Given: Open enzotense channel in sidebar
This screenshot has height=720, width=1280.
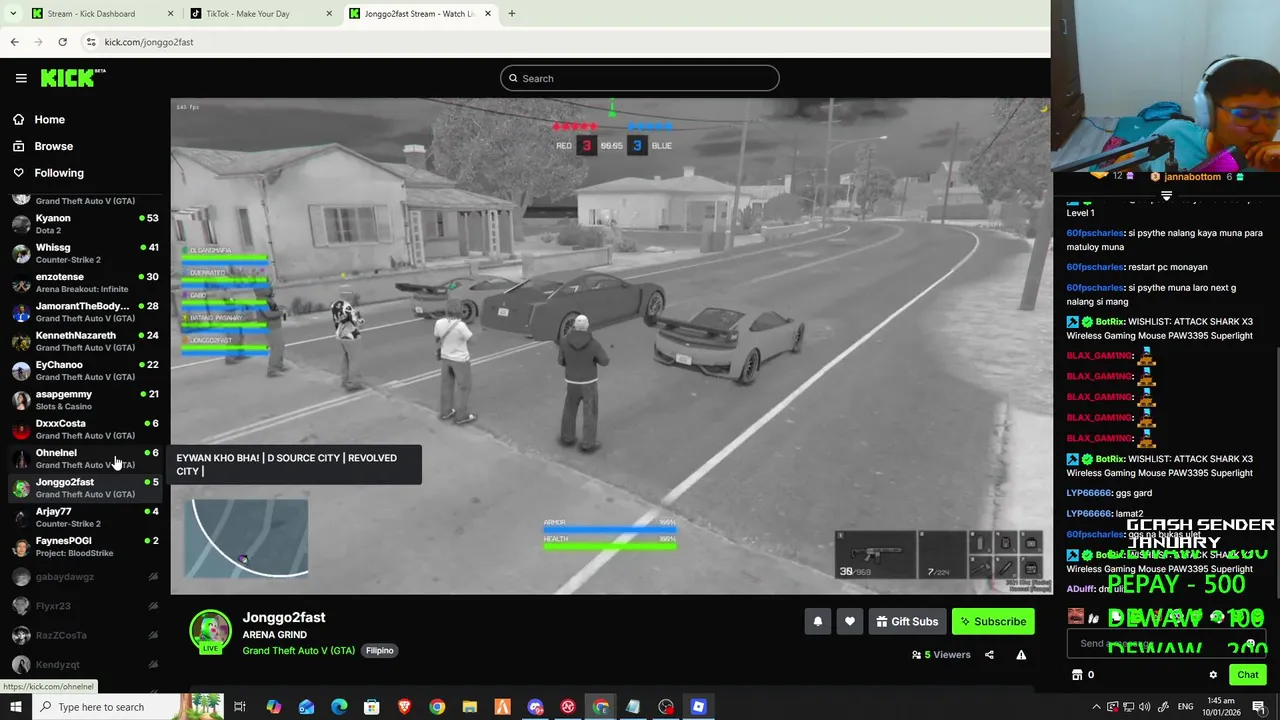Looking at the screenshot, I should tap(85, 282).
